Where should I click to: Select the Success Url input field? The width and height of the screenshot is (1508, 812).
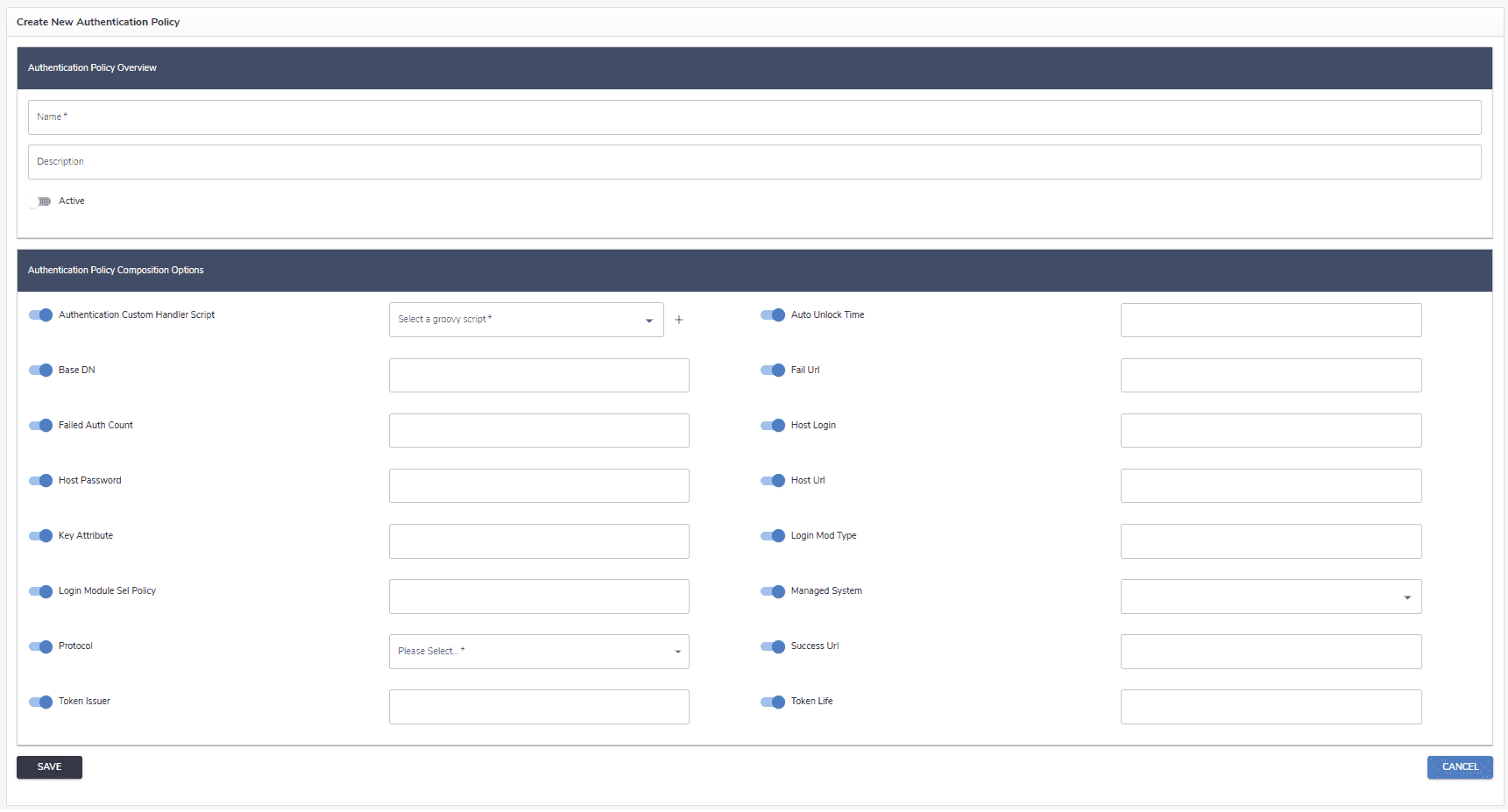point(1271,652)
